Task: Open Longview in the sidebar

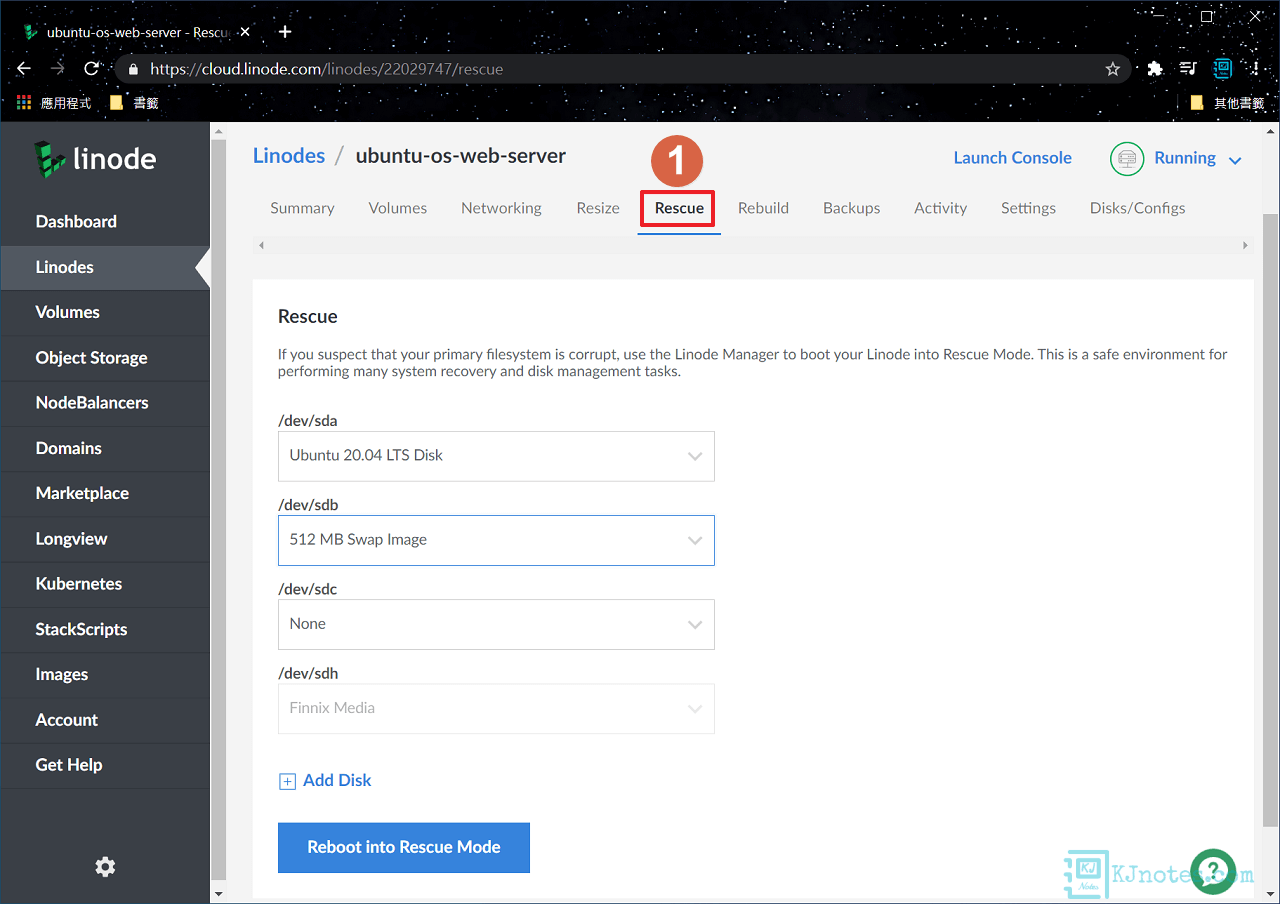Action: [x=105, y=539]
